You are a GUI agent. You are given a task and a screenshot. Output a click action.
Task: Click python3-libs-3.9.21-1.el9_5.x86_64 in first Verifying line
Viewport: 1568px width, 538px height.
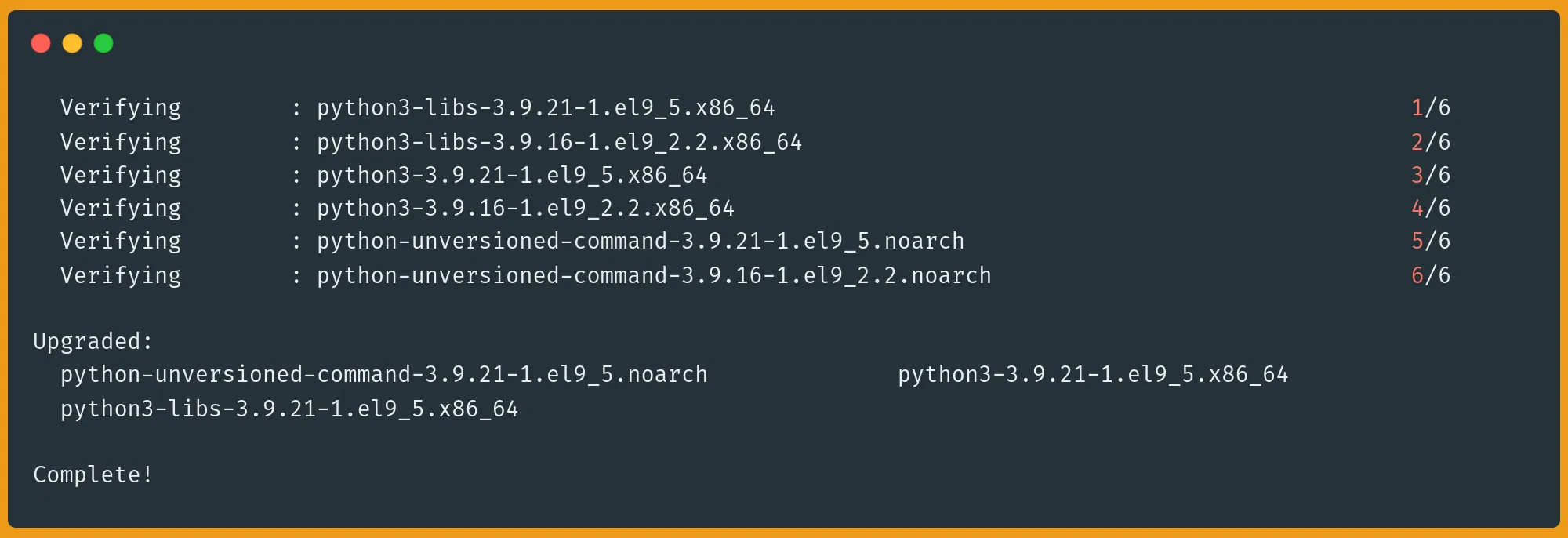tap(546, 107)
